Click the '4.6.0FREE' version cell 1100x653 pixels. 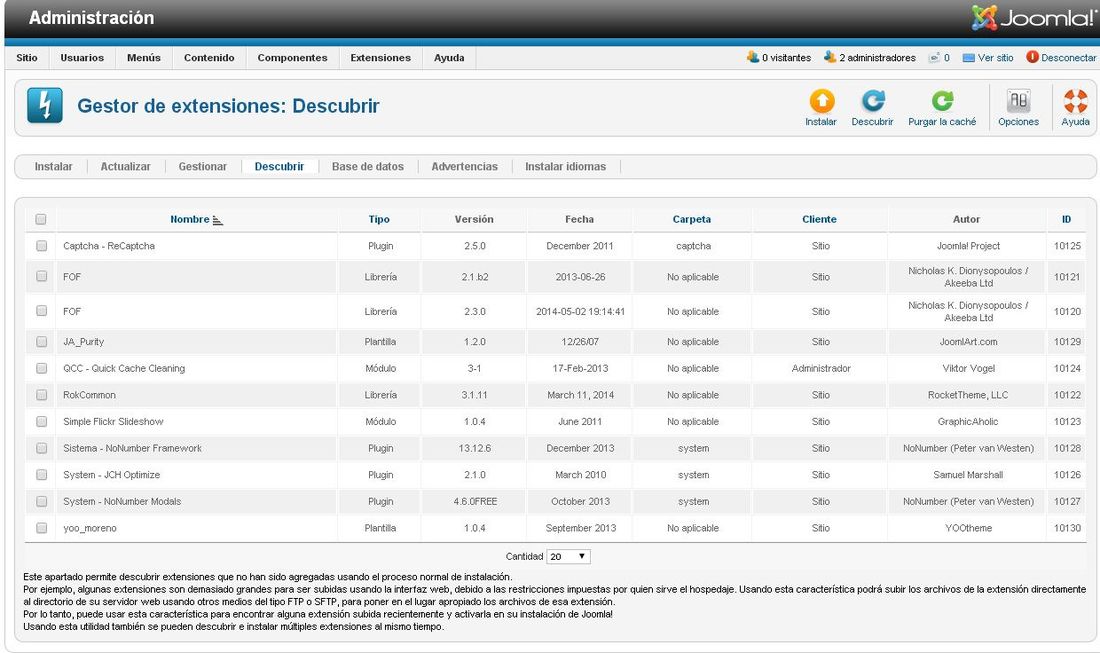tap(475, 501)
